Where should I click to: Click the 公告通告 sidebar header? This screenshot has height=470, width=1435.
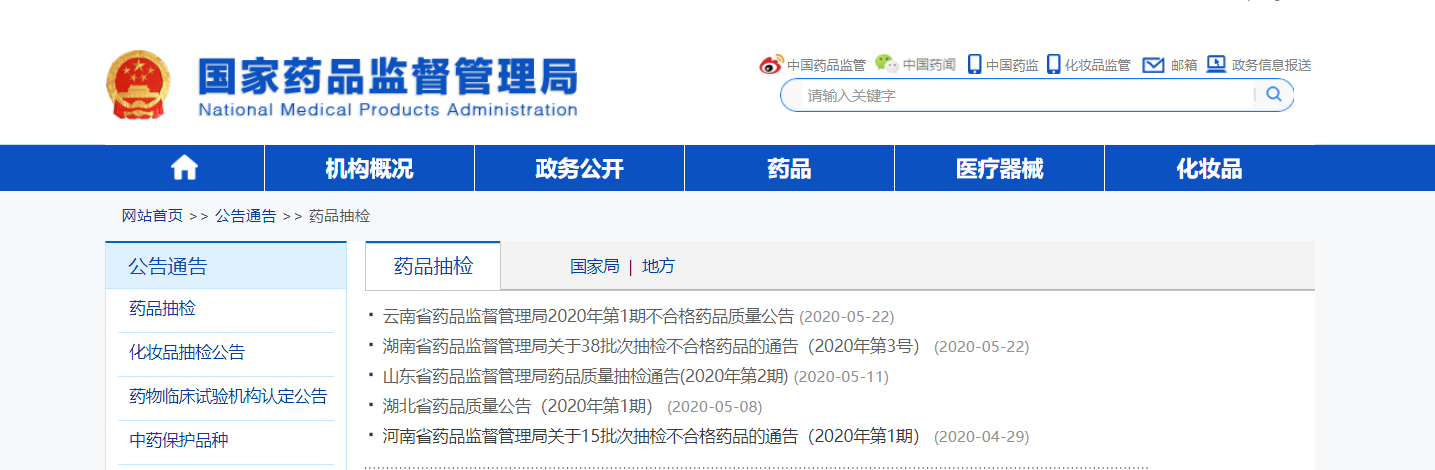(x=226, y=266)
